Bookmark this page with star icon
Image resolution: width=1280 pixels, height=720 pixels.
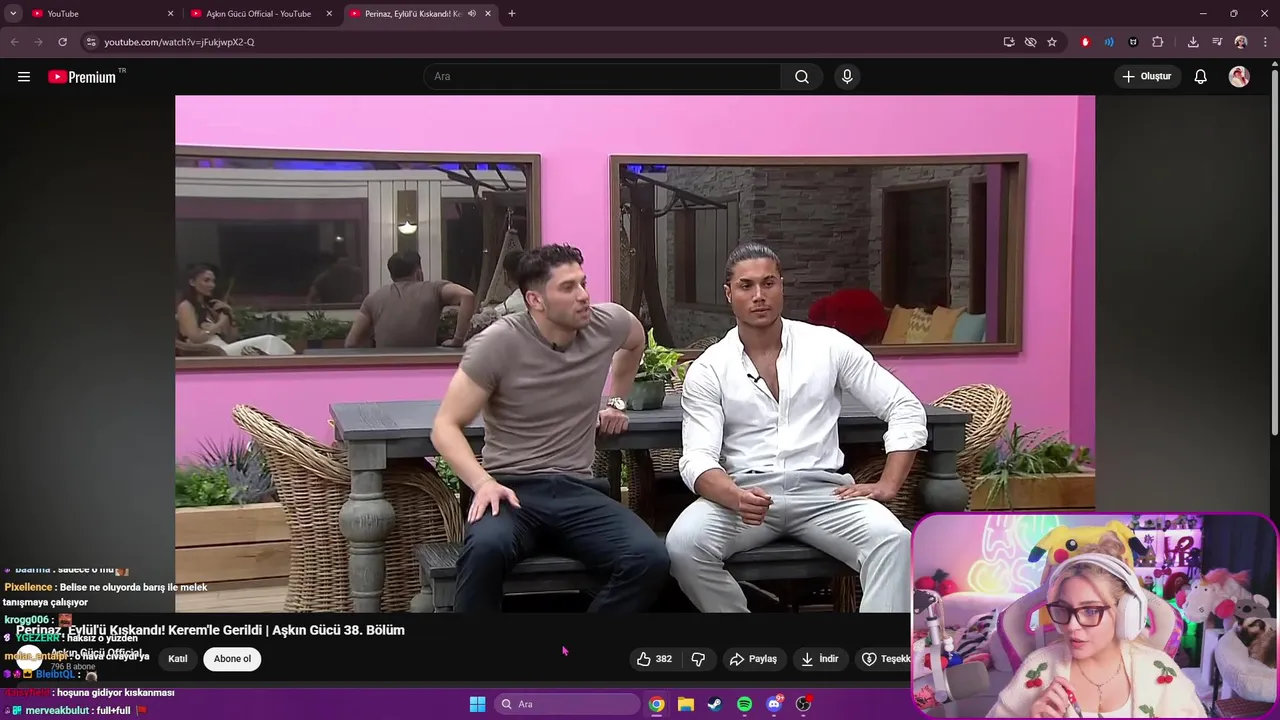click(x=1052, y=42)
